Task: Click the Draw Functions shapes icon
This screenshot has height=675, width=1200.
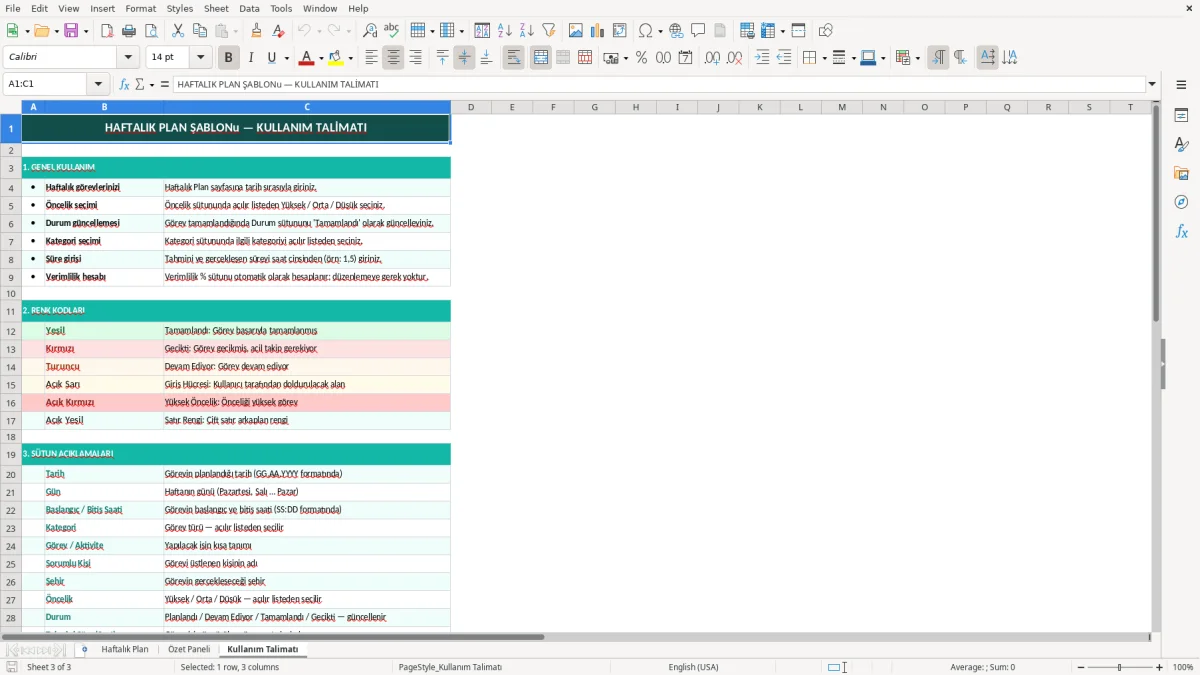Action: click(826, 31)
